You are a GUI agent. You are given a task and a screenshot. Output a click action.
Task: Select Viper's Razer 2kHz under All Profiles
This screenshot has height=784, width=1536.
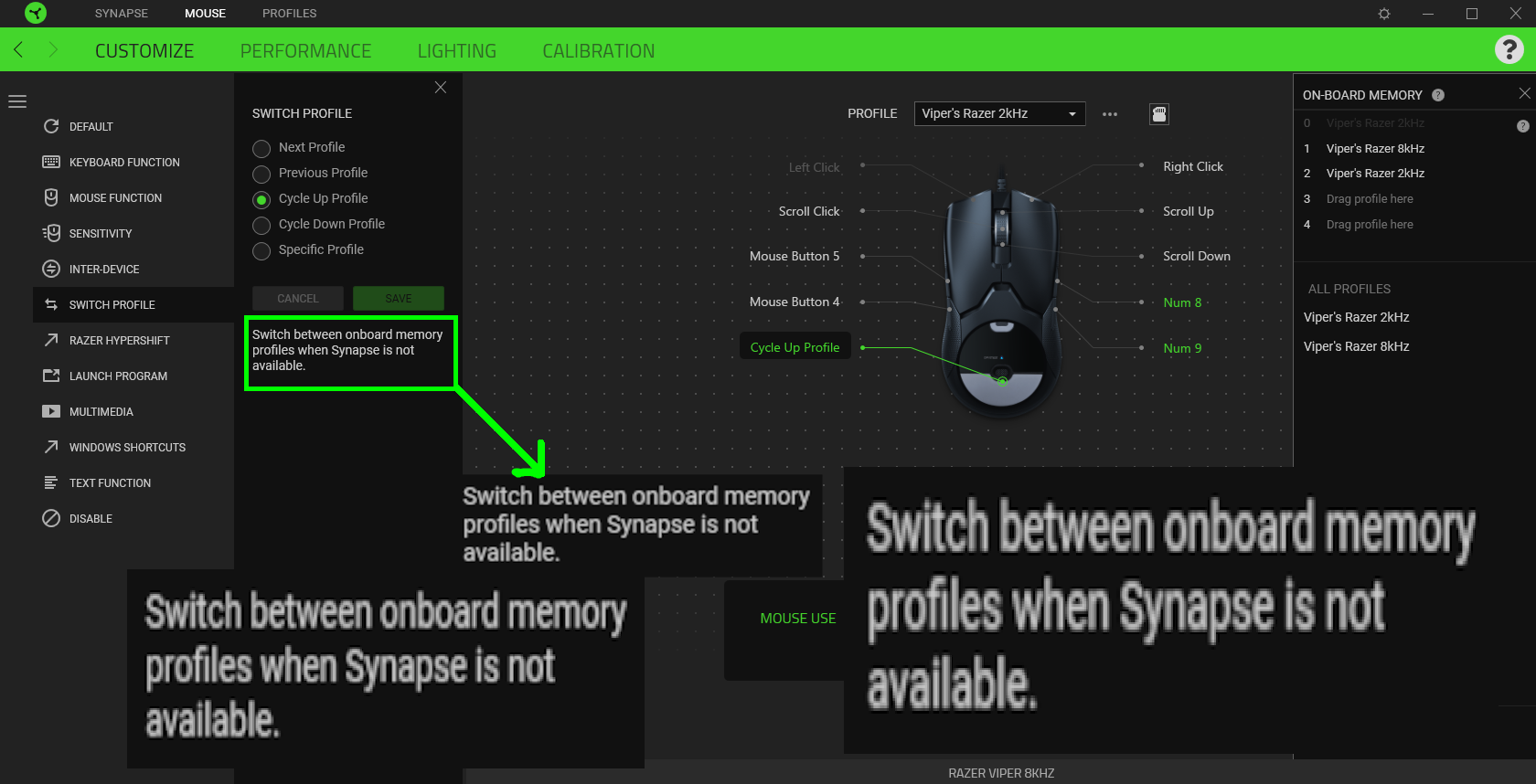tap(1357, 317)
